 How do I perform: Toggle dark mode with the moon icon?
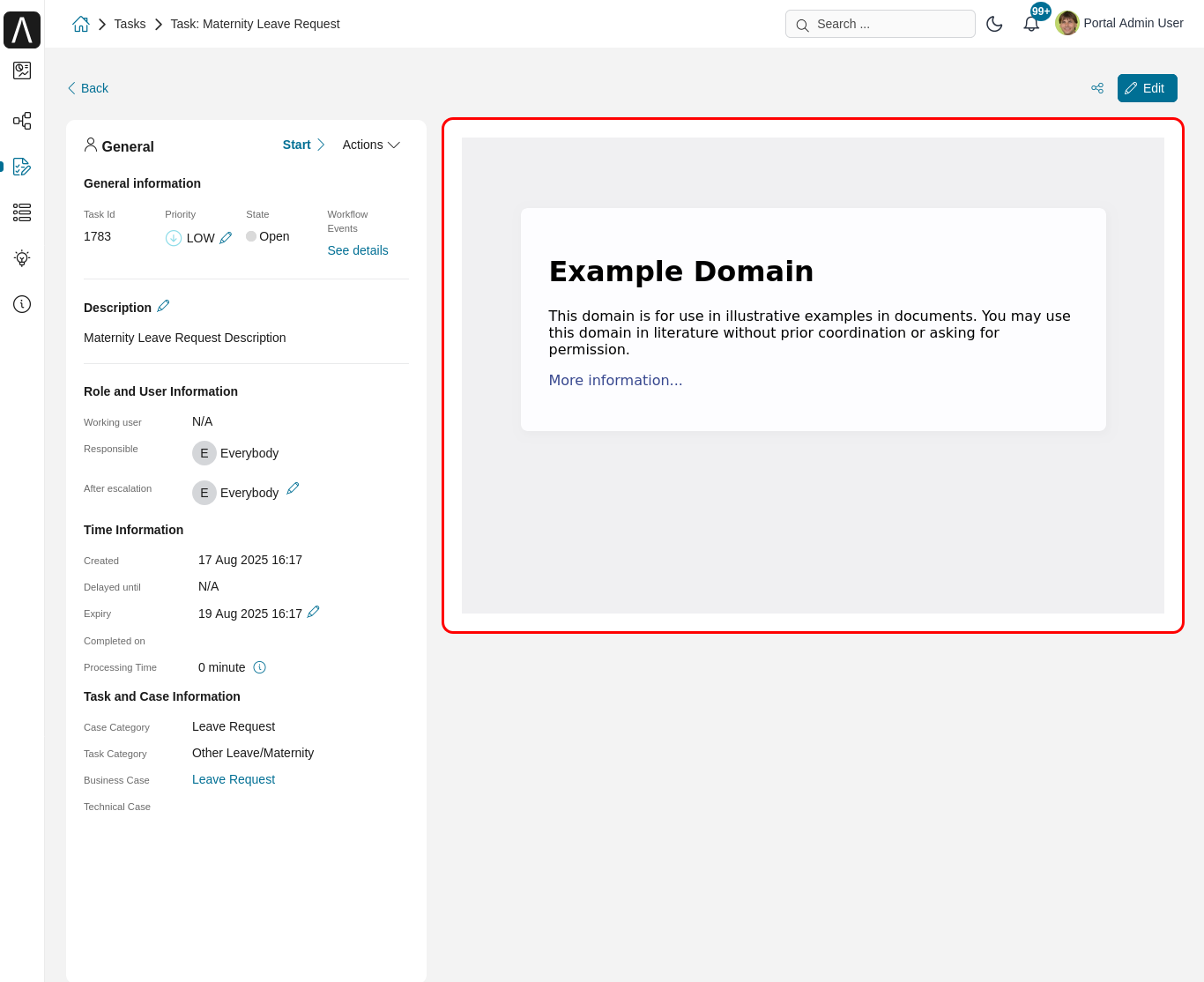[x=994, y=24]
